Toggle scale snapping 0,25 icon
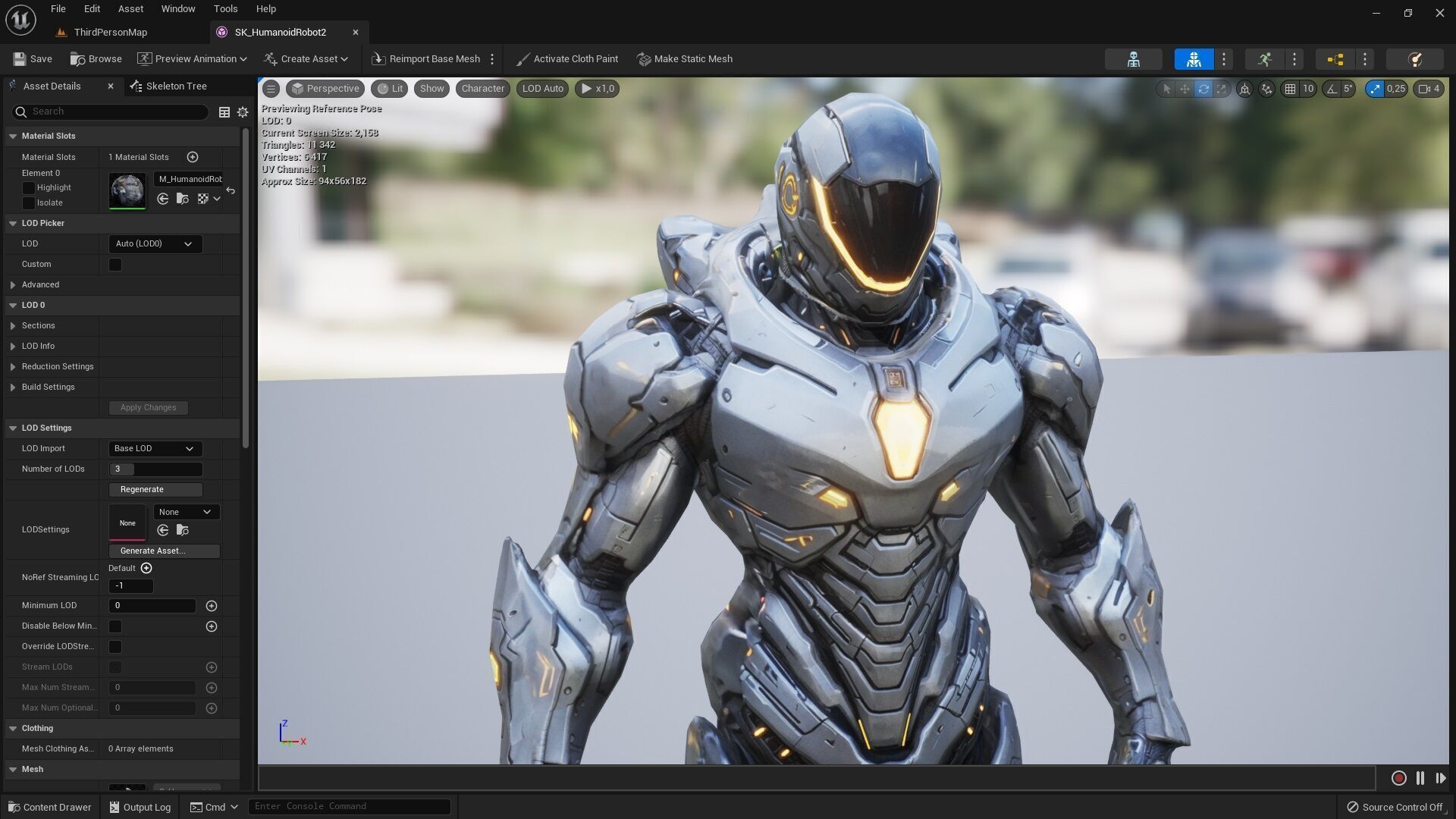This screenshot has width=1456, height=819. [1375, 89]
